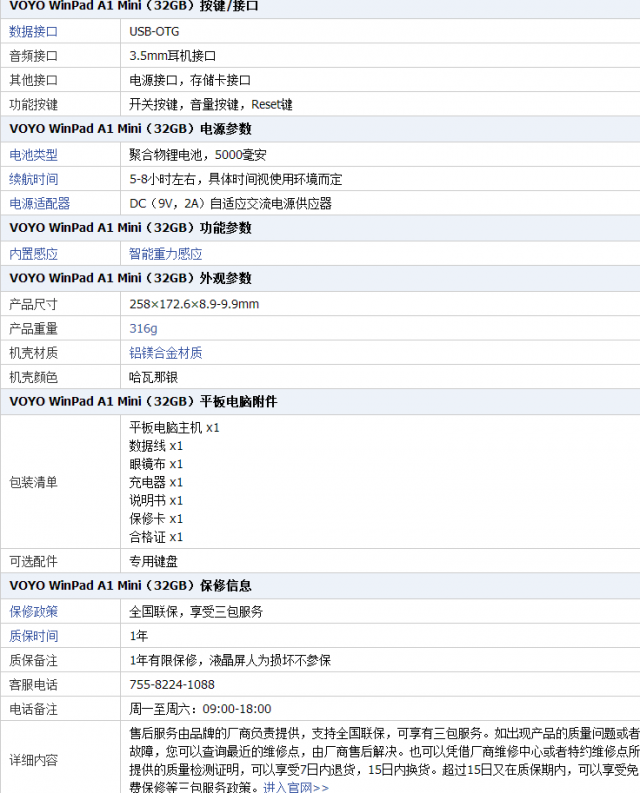Open the 电池类型 link

pyautogui.click(x=33, y=155)
